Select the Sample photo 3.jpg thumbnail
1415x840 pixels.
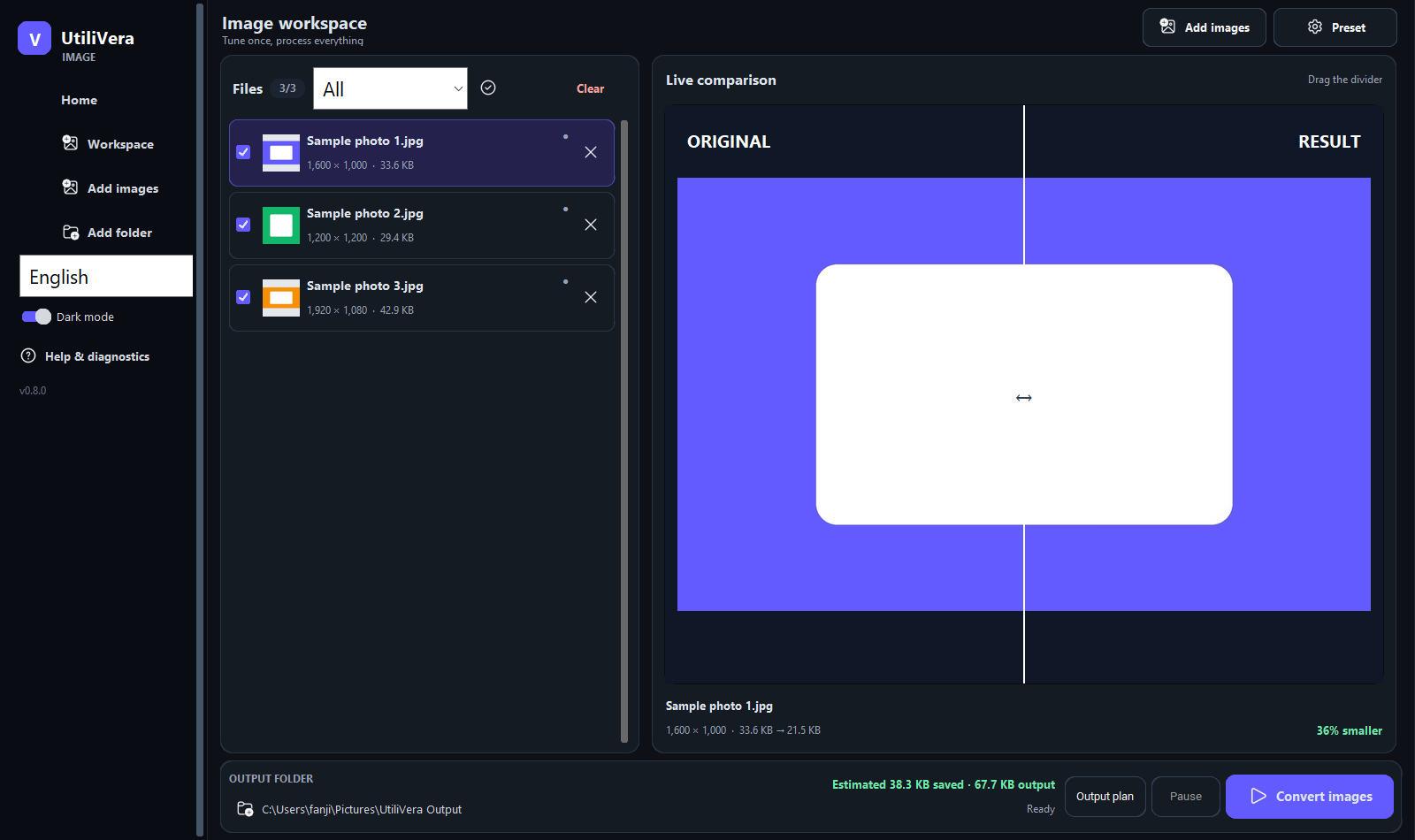(x=281, y=298)
